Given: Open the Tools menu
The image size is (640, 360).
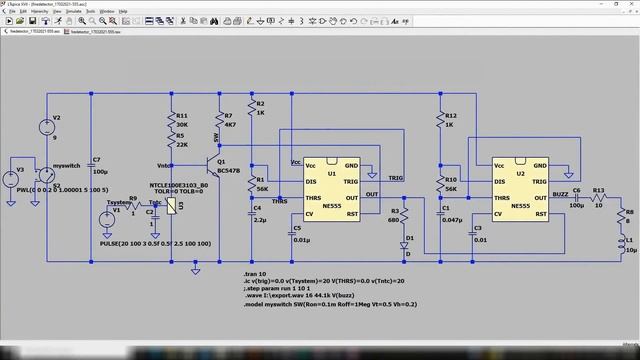Looking at the screenshot, I should pos(91,11).
